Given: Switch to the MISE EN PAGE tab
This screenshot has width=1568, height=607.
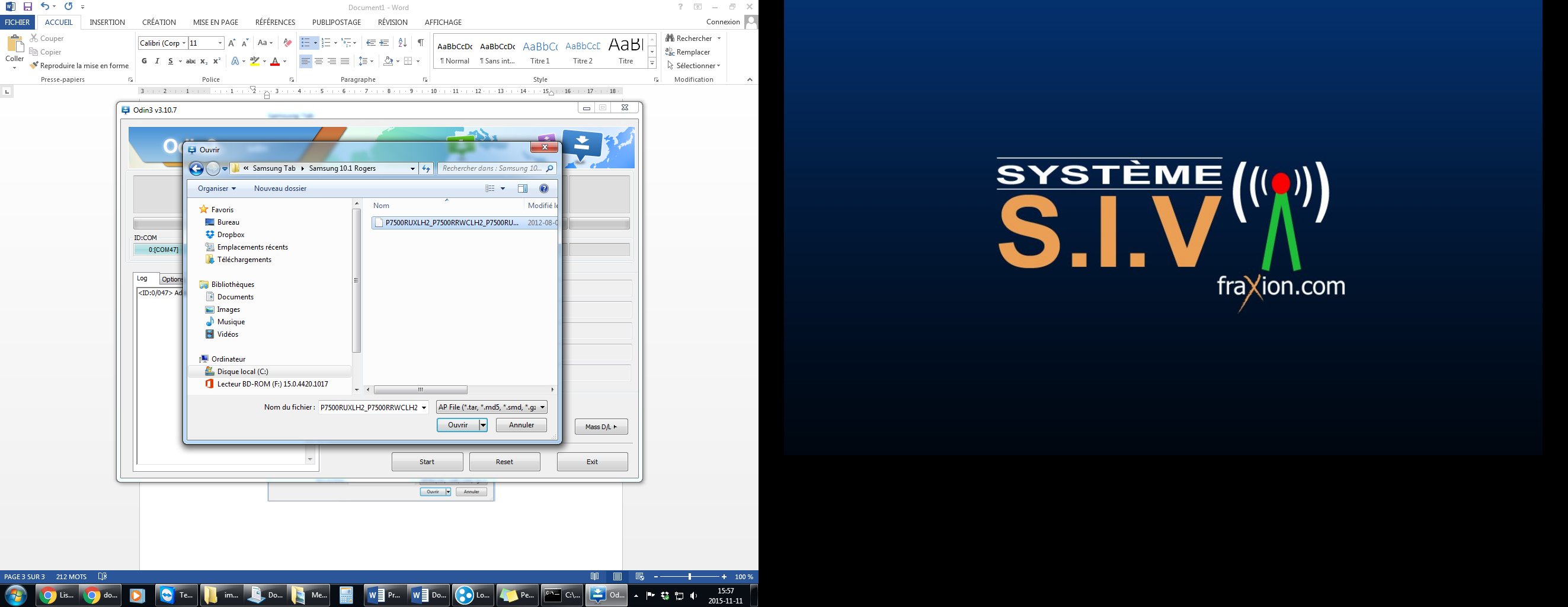Looking at the screenshot, I should [216, 23].
